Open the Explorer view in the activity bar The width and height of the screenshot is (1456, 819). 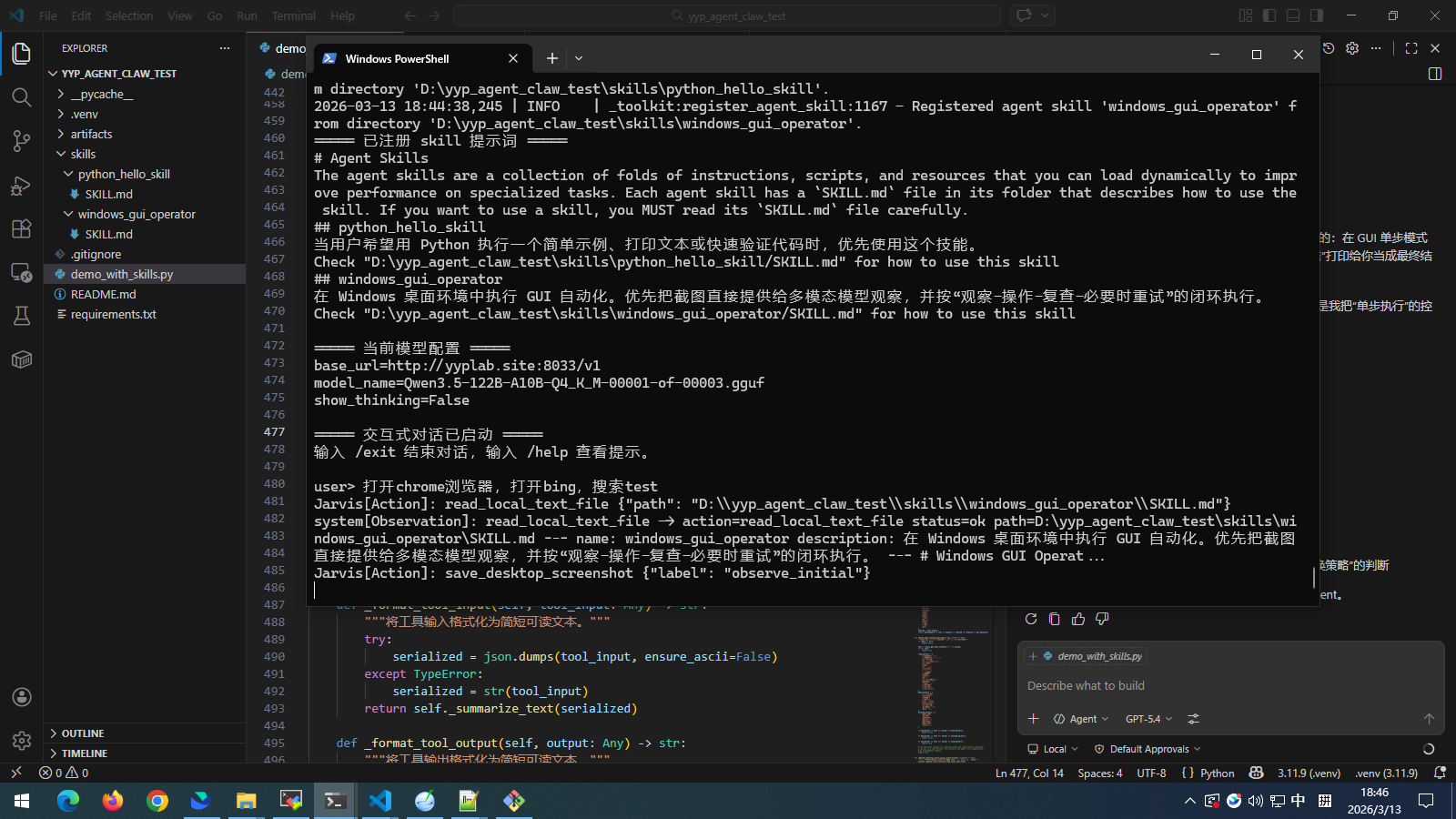(x=22, y=54)
